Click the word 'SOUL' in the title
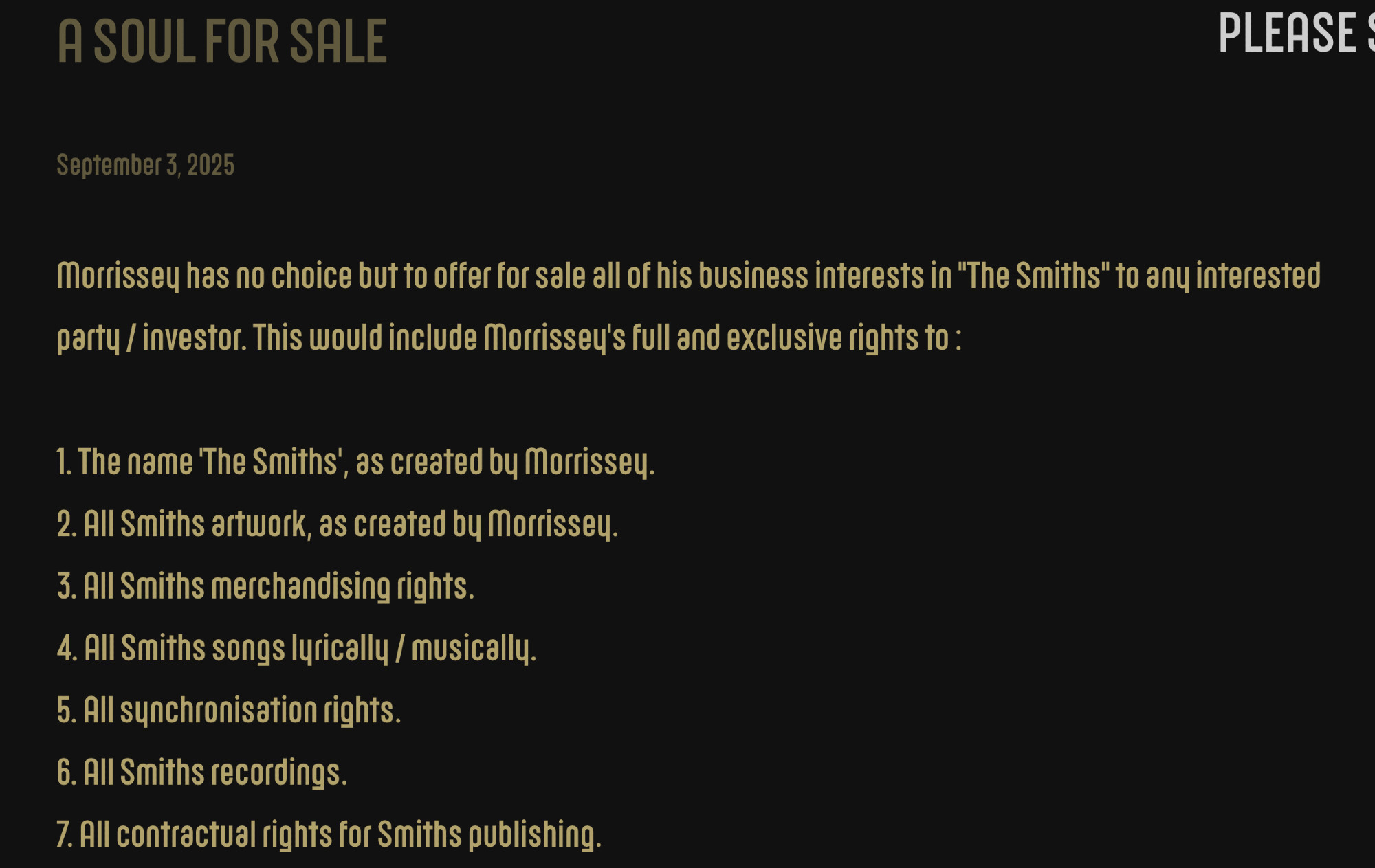The image size is (1375, 868). [x=144, y=41]
